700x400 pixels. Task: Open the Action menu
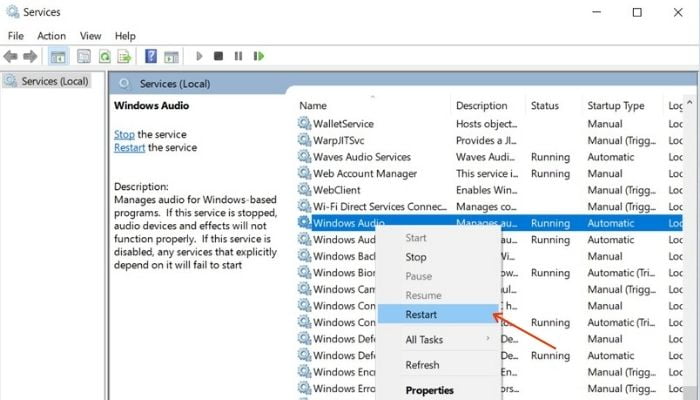pyautogui.click(x=51, y=36)
